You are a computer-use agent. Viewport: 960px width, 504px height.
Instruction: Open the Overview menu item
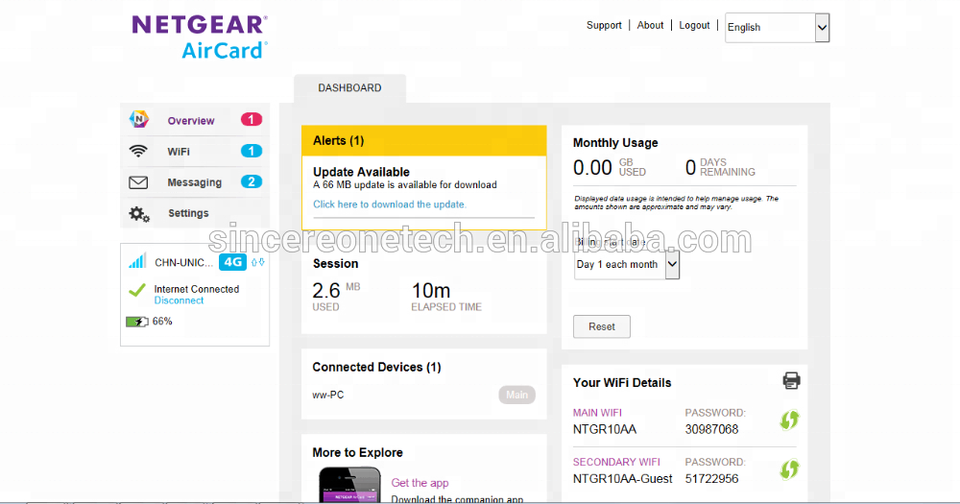click(x=195, y=120)
